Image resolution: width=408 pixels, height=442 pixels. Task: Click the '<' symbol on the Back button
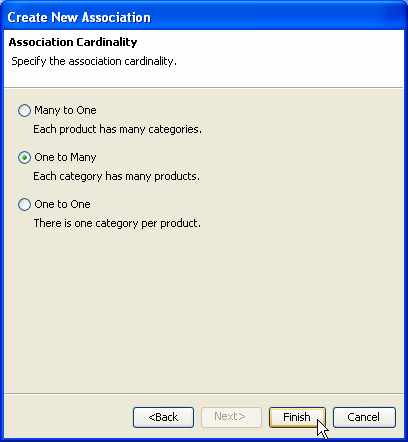151,417
